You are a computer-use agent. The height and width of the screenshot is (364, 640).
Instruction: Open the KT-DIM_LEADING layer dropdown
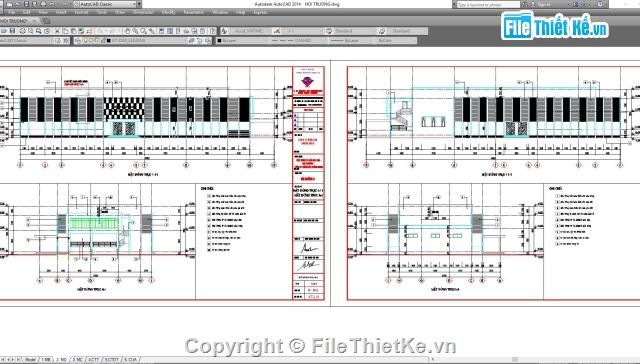[136, 40]
